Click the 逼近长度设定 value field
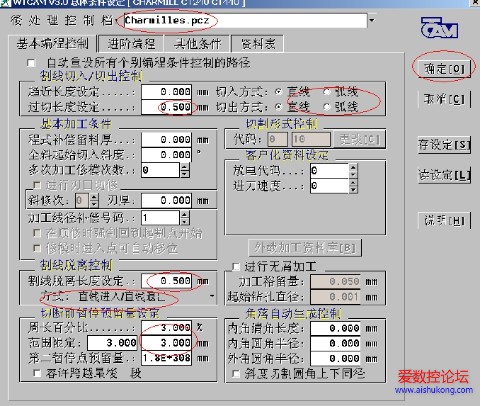Screen dimensions: 481x406 (x=166, y=92)
